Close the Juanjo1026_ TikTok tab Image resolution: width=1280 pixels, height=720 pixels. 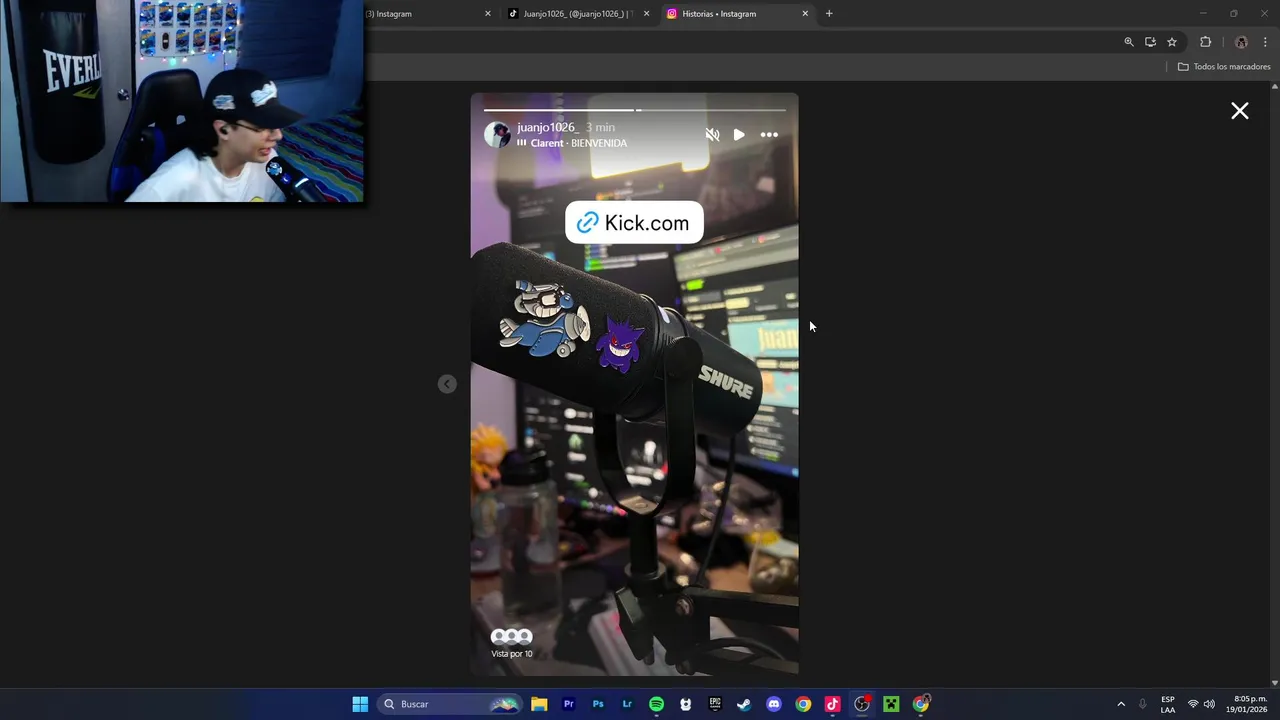click(x=646, y=14)
